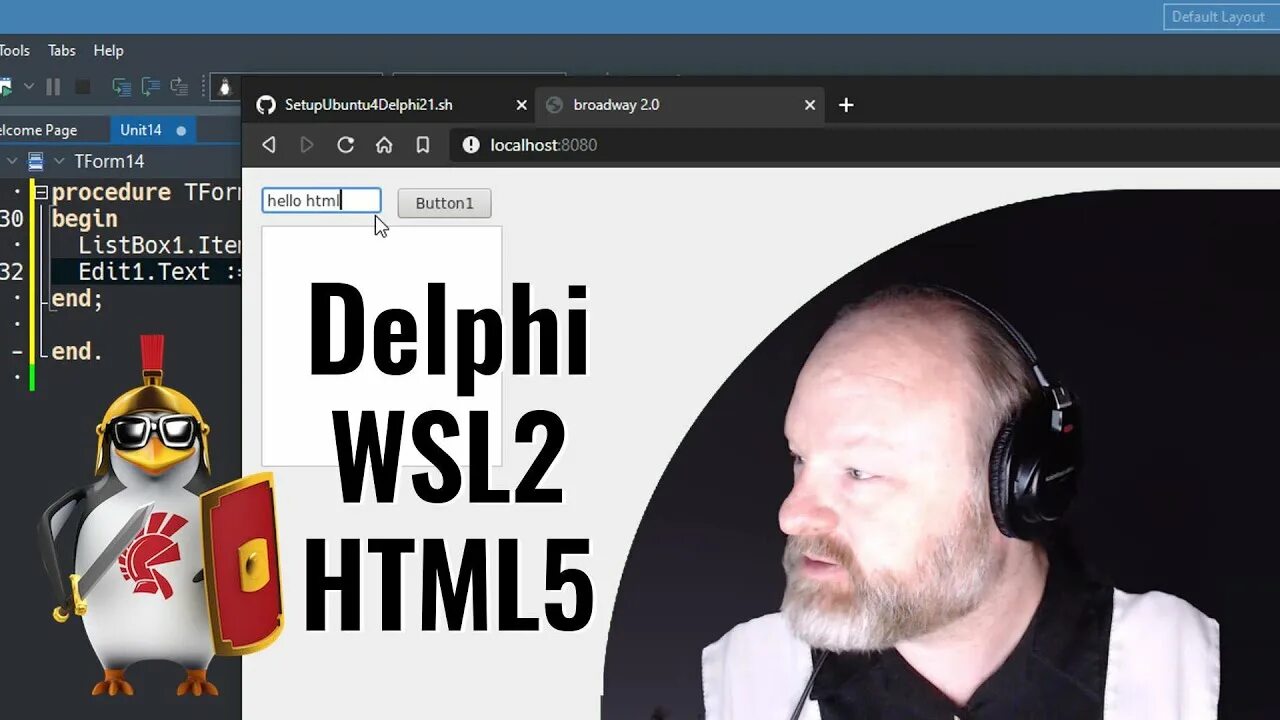The height and width of the screenshot is (720, 1280).
Task: Open the Tools menu
Action: tap(15, 50)
